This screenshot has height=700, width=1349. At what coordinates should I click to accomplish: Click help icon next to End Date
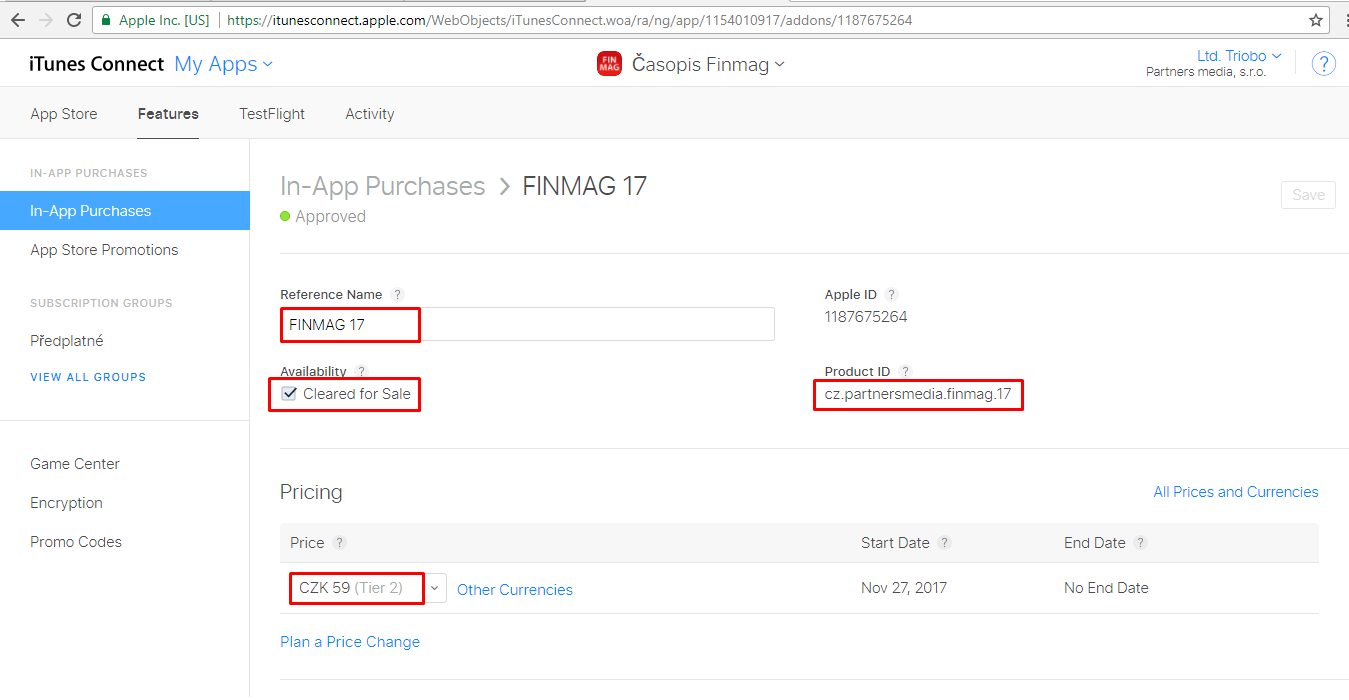1140,543
